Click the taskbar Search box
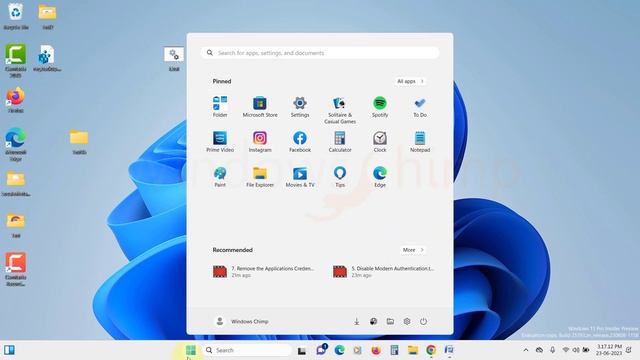640x360 pixels. 247,350
